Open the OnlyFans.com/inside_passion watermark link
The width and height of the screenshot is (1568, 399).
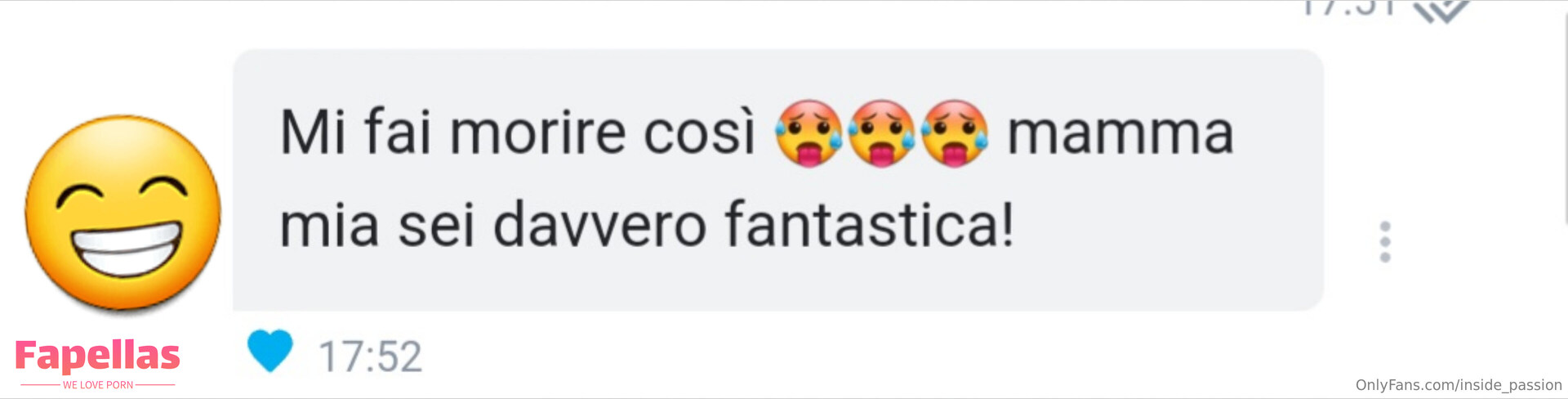[1459, 384]
